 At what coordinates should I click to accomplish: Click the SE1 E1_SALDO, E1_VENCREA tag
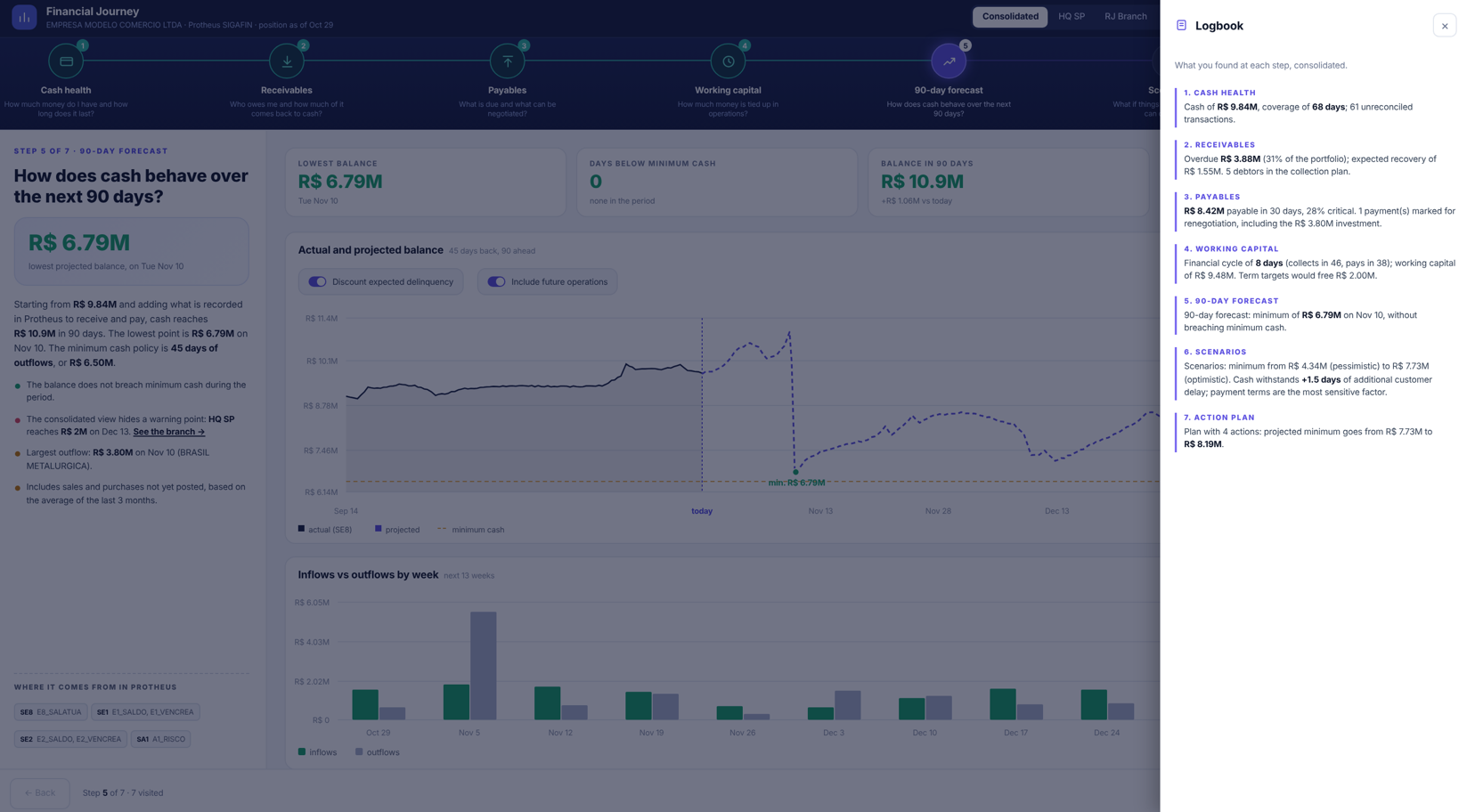point(146,712)
